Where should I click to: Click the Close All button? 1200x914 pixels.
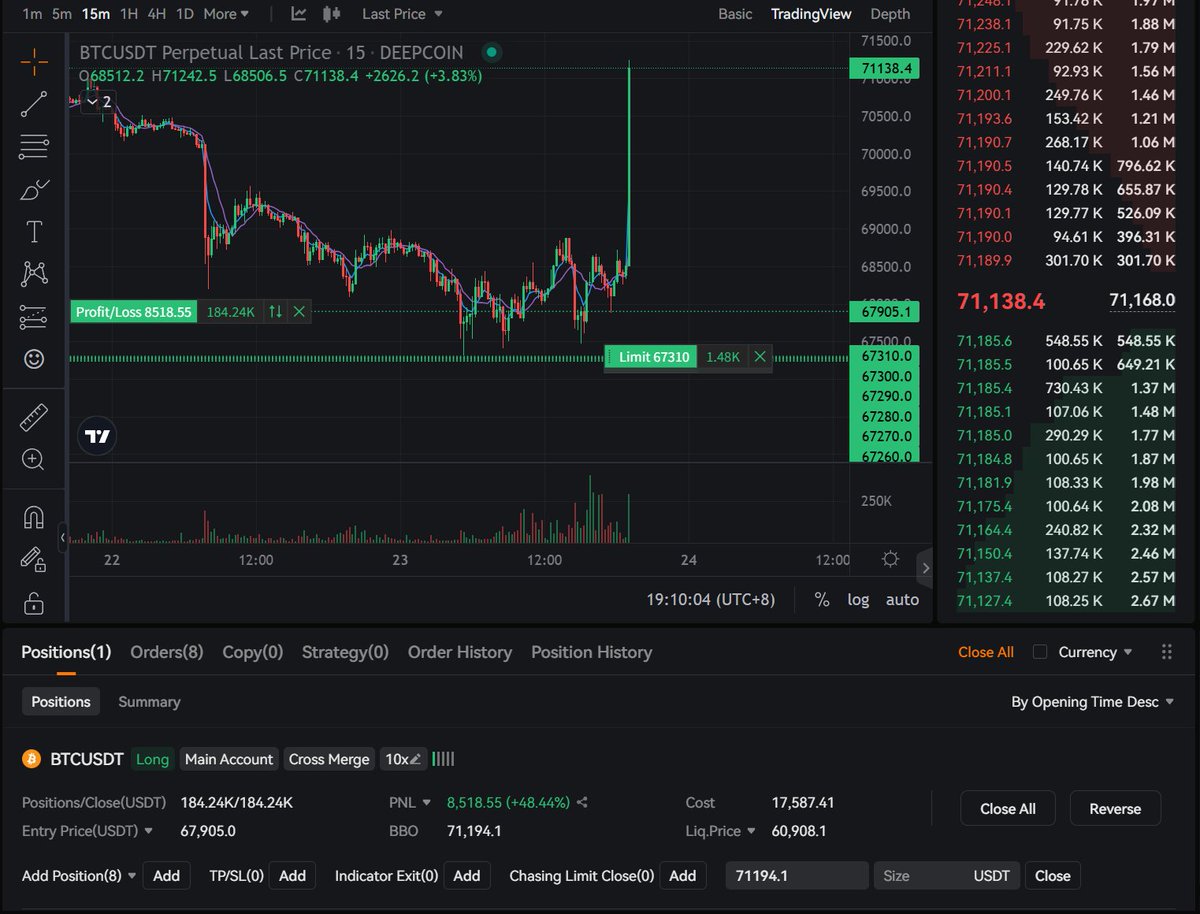[x=1008, y=809]
